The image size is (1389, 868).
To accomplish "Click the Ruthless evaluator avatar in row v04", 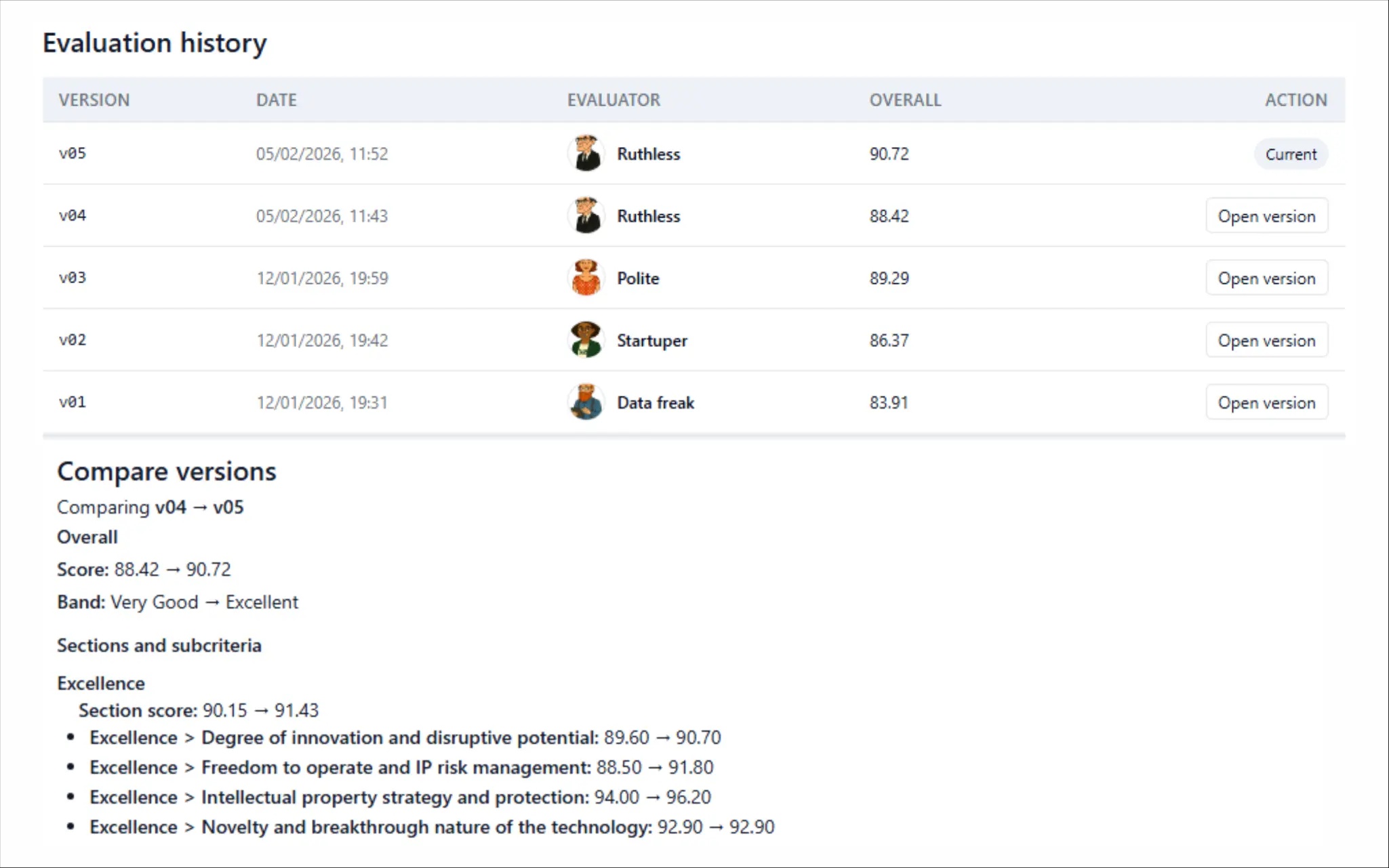I will [586, 215].
